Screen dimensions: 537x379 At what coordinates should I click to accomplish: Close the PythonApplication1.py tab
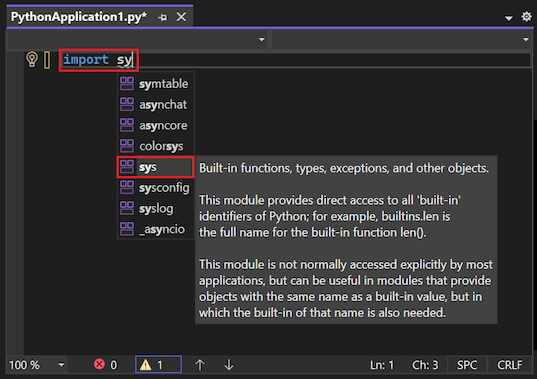click(181, 16)
